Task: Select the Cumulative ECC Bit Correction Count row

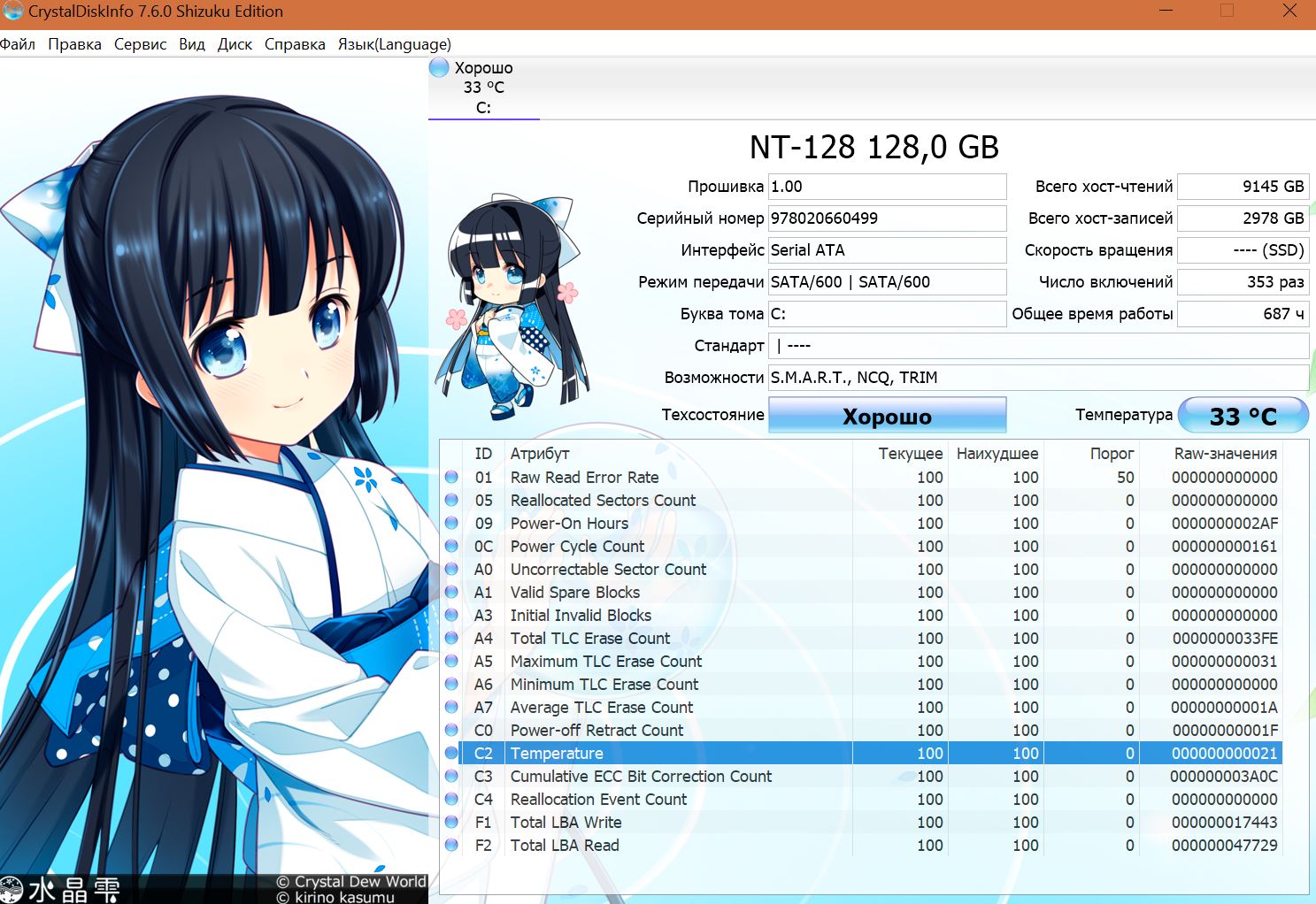Action: (861, 777)
